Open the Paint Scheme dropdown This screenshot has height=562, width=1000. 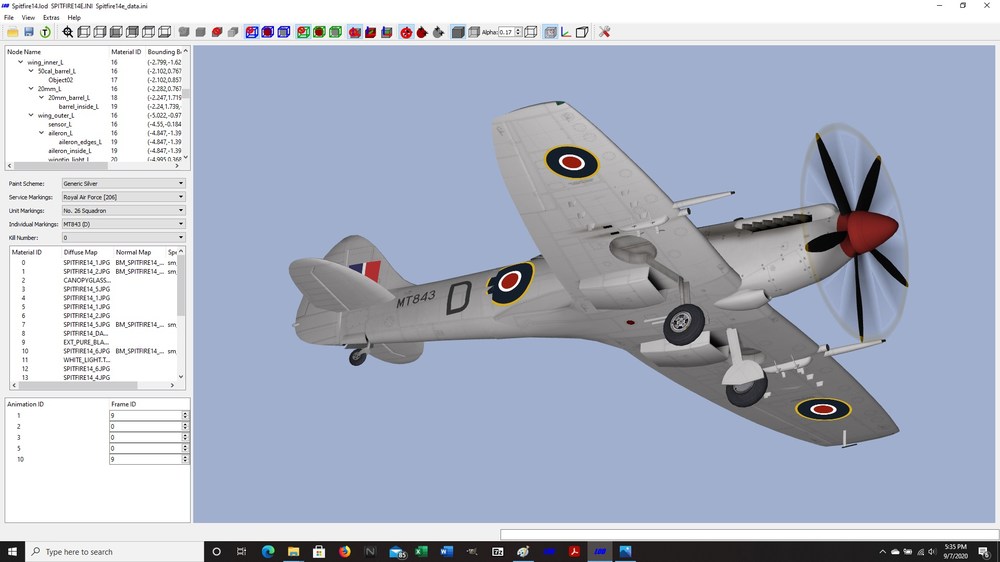[123, 184]
